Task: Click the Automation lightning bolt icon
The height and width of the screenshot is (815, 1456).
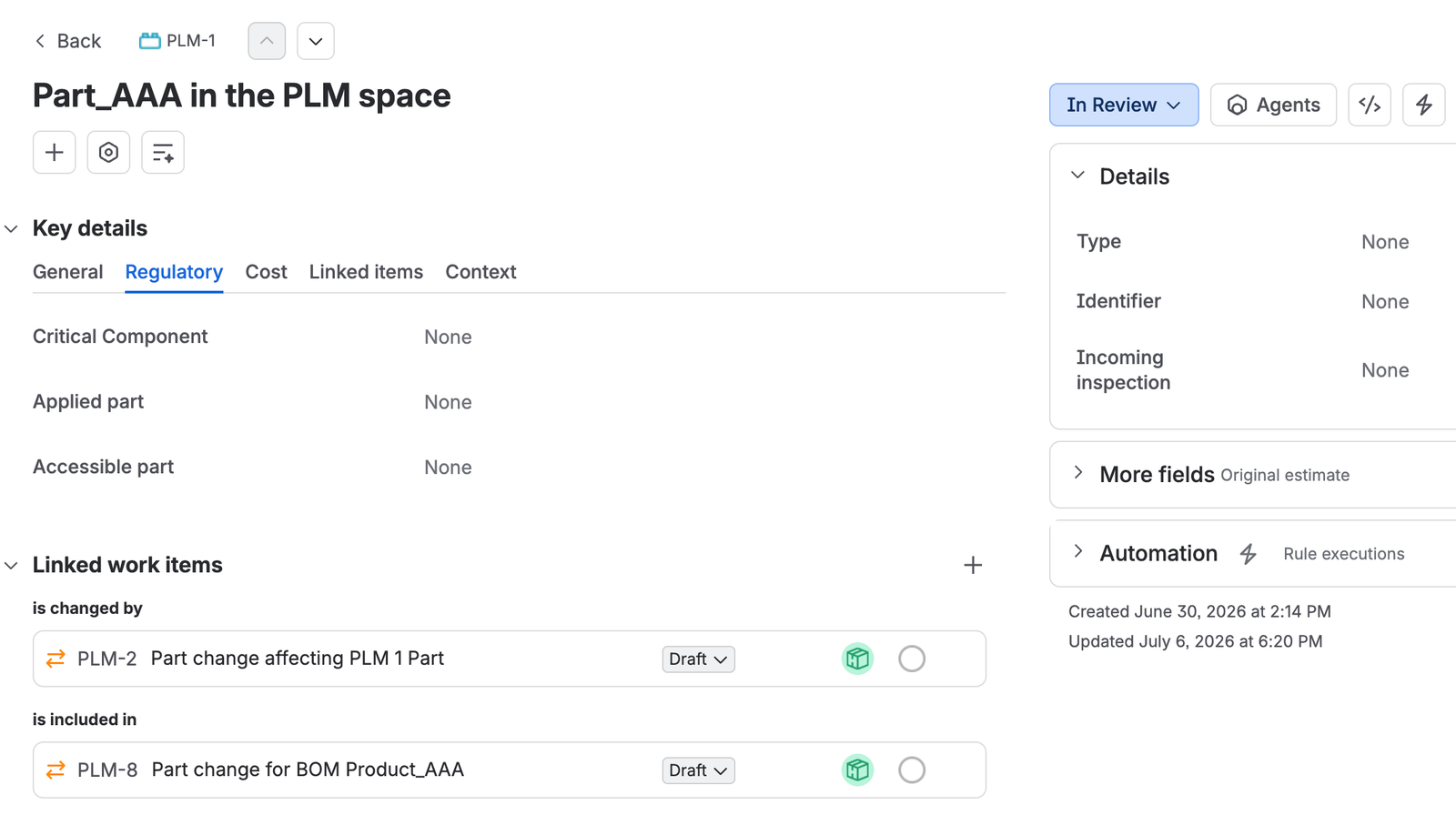Action: pyautogui.click(x=1249, y=553)
